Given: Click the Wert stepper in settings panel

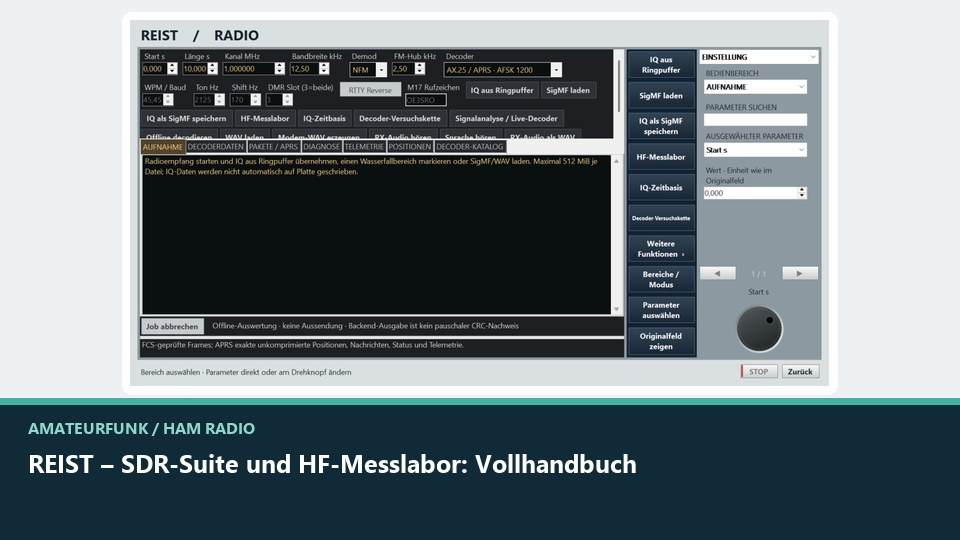Looking at the screenshot, I should 801,193.
